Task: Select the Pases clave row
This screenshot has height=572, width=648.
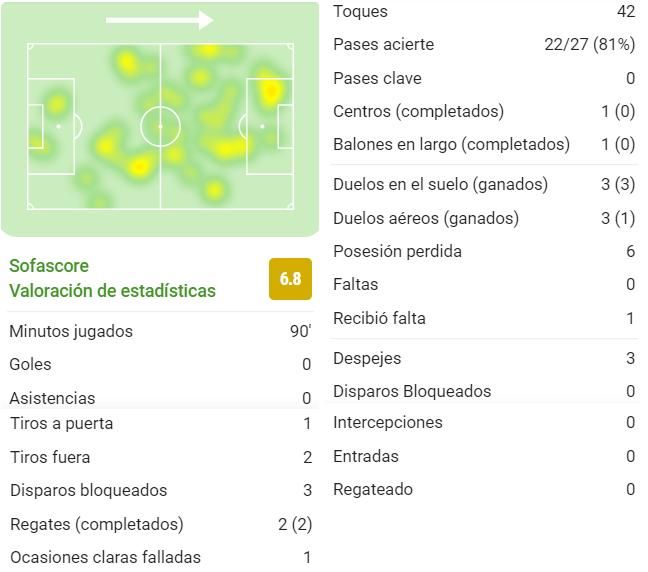Action: tap(484, 78)
